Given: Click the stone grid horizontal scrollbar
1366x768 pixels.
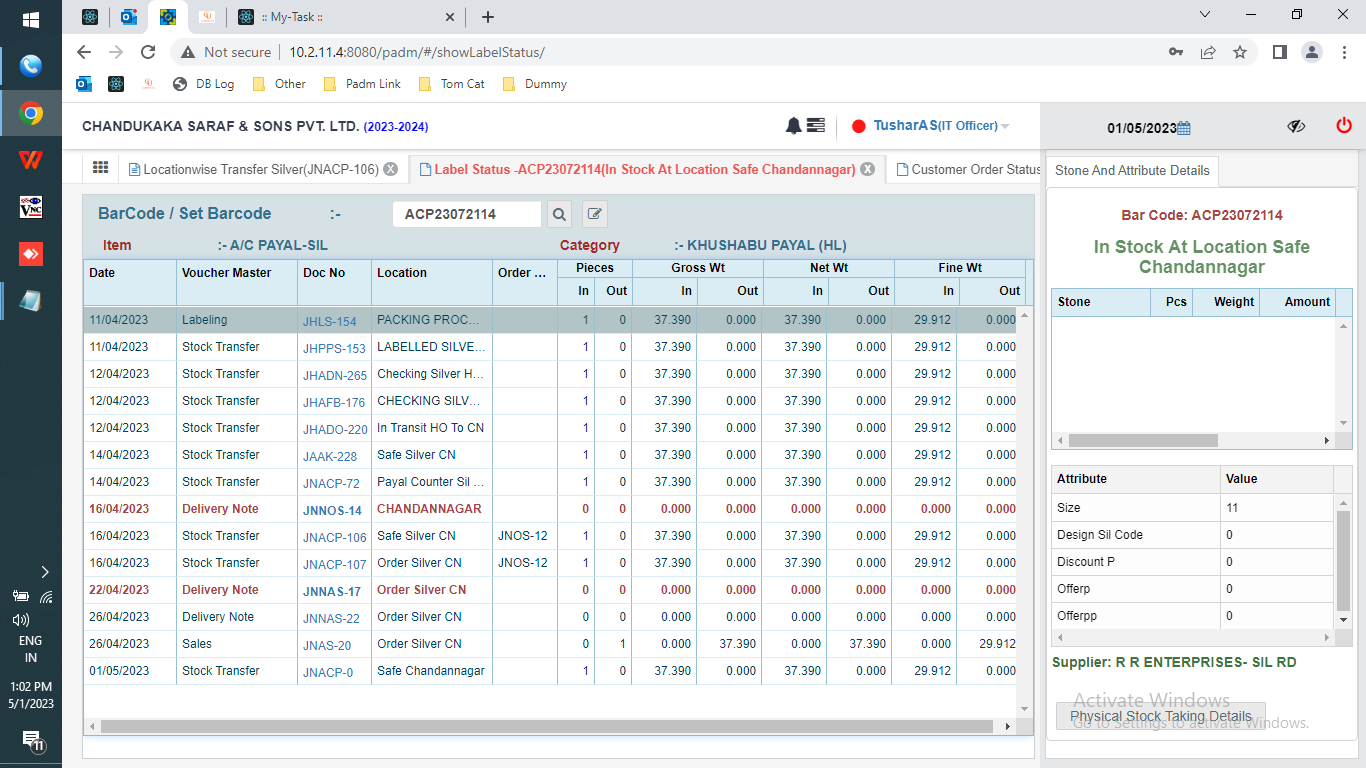Looking at the screenshot, I should pos(1143,440).
